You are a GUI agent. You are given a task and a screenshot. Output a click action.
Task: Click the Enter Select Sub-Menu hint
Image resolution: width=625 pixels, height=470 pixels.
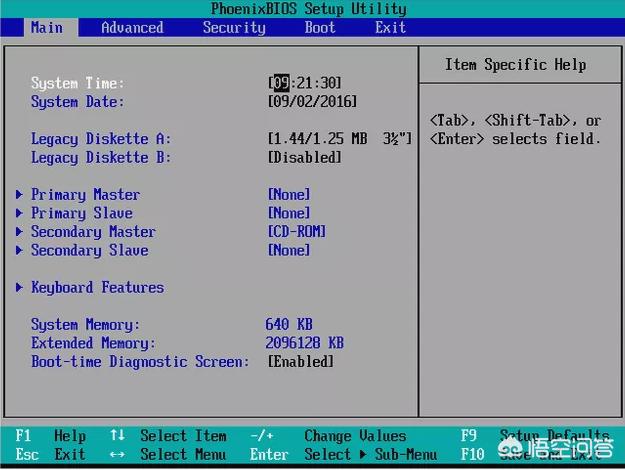344,454
